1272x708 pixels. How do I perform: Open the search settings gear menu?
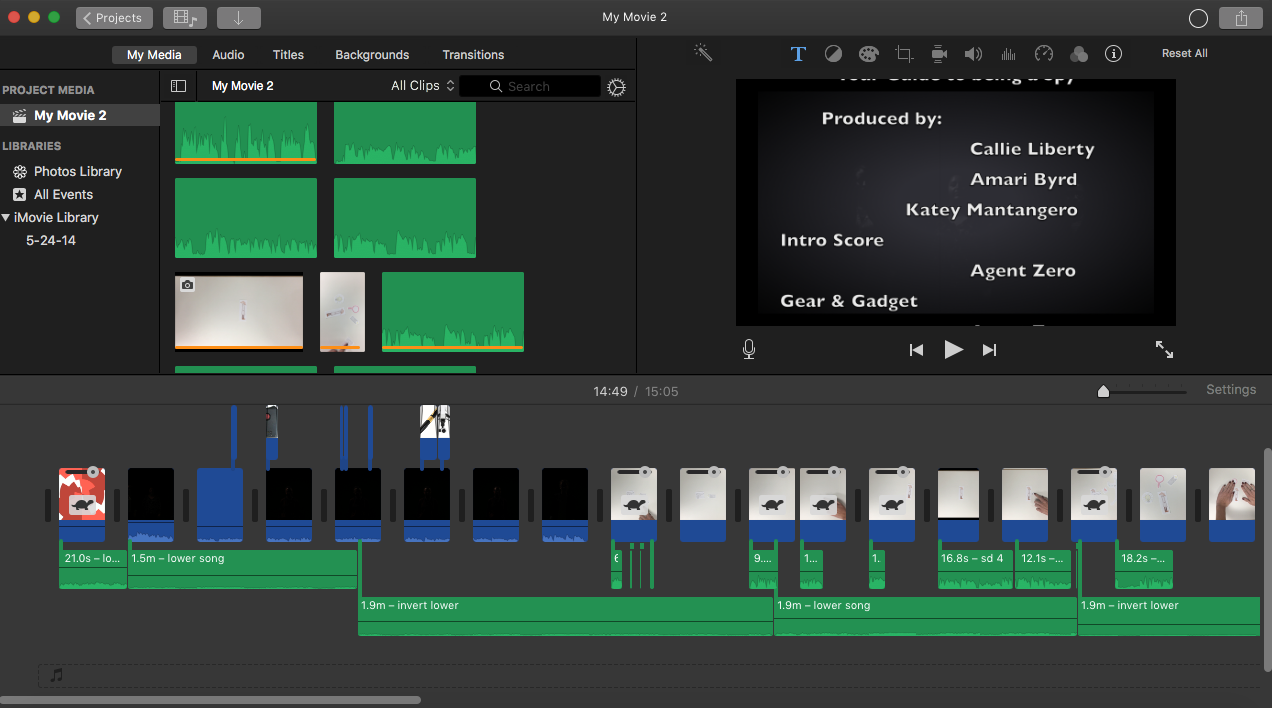pos(616,86)
